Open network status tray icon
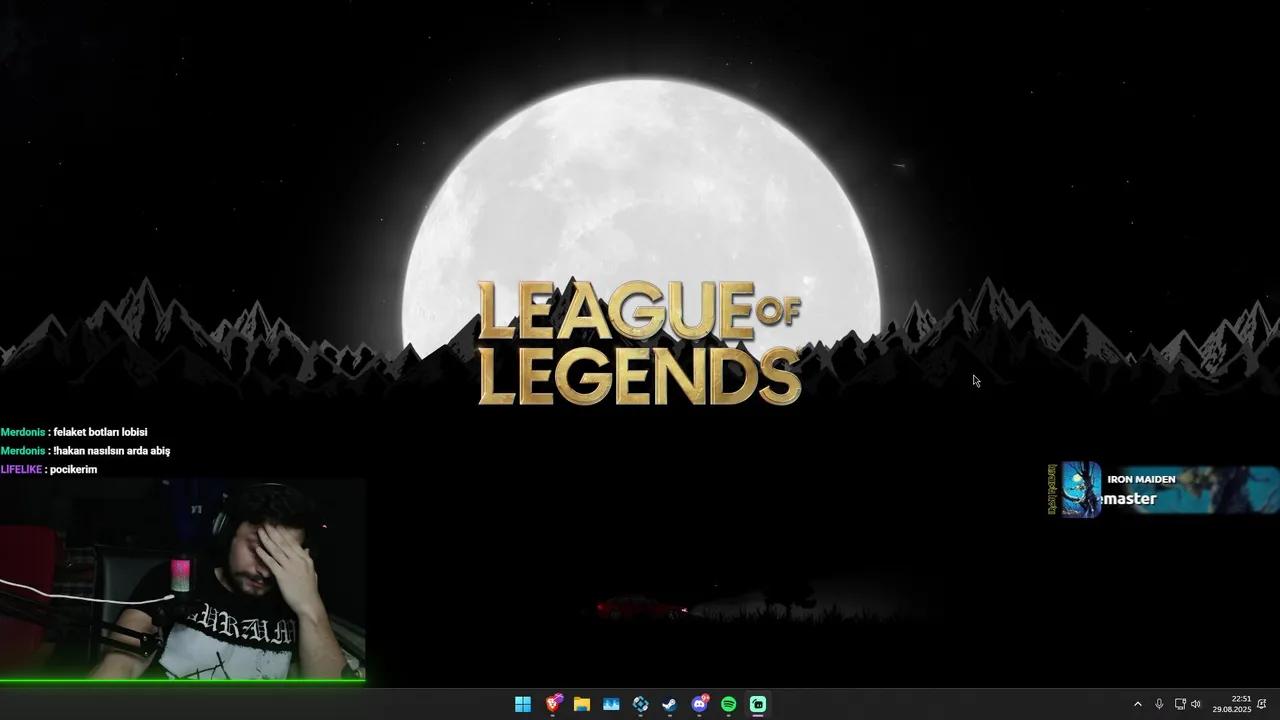This screenshot has height=720, width=1280. coord(1180,704)
